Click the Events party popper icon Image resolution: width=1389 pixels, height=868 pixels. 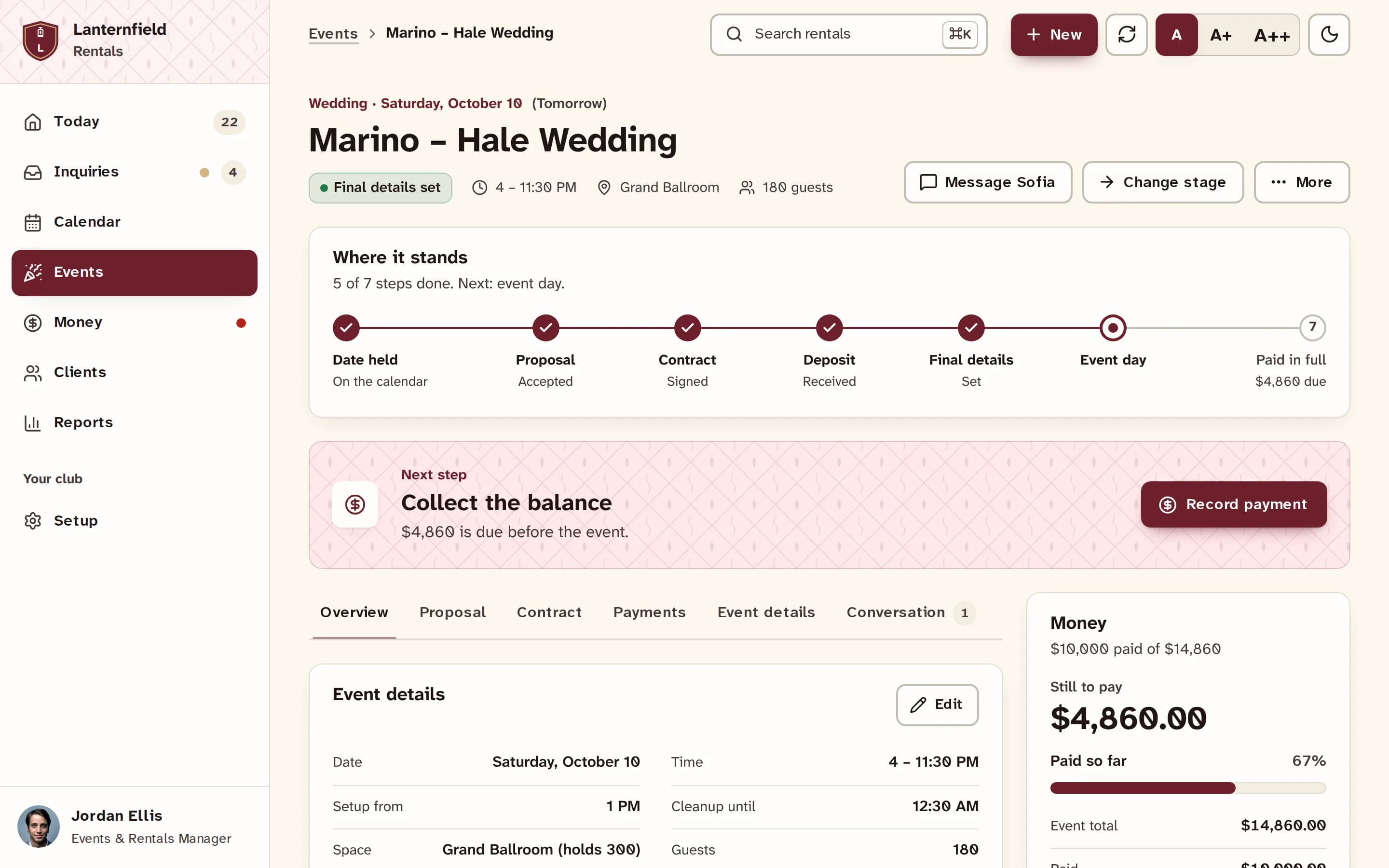33,272
